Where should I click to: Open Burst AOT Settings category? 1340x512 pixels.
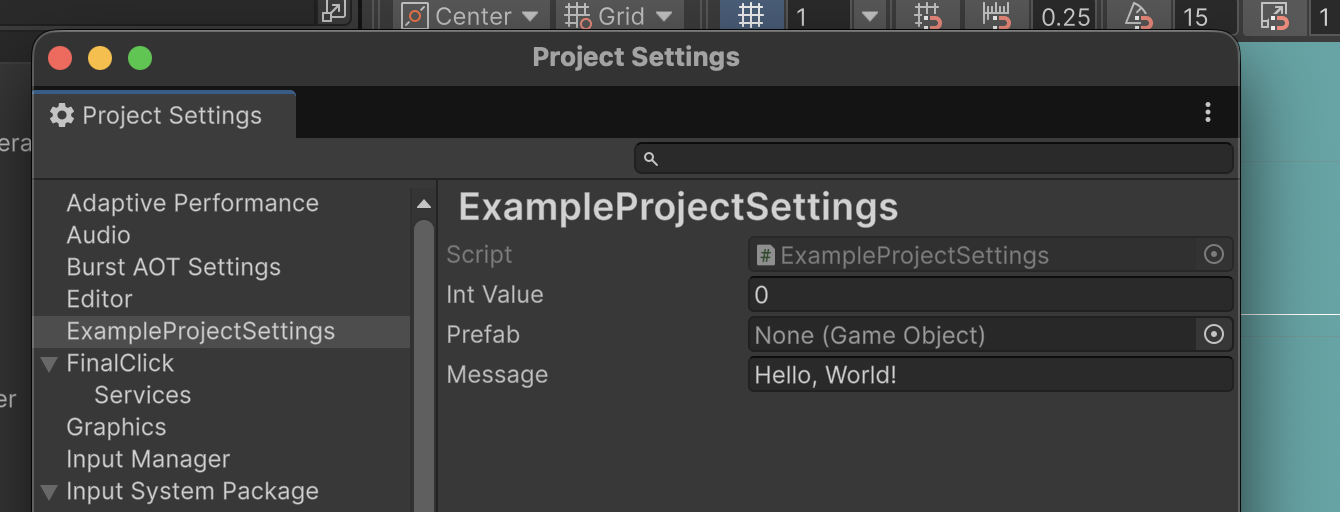(173, 267)
